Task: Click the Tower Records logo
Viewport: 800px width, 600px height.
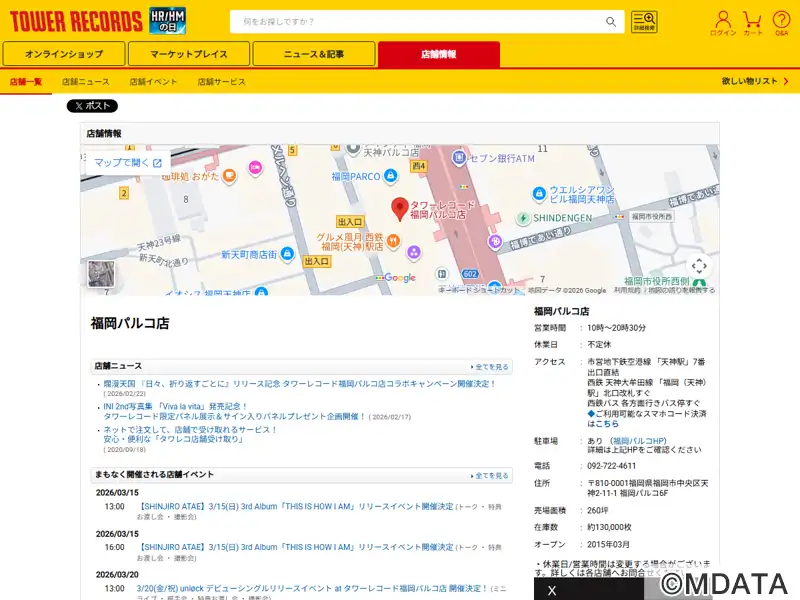Action: [75, 21]
